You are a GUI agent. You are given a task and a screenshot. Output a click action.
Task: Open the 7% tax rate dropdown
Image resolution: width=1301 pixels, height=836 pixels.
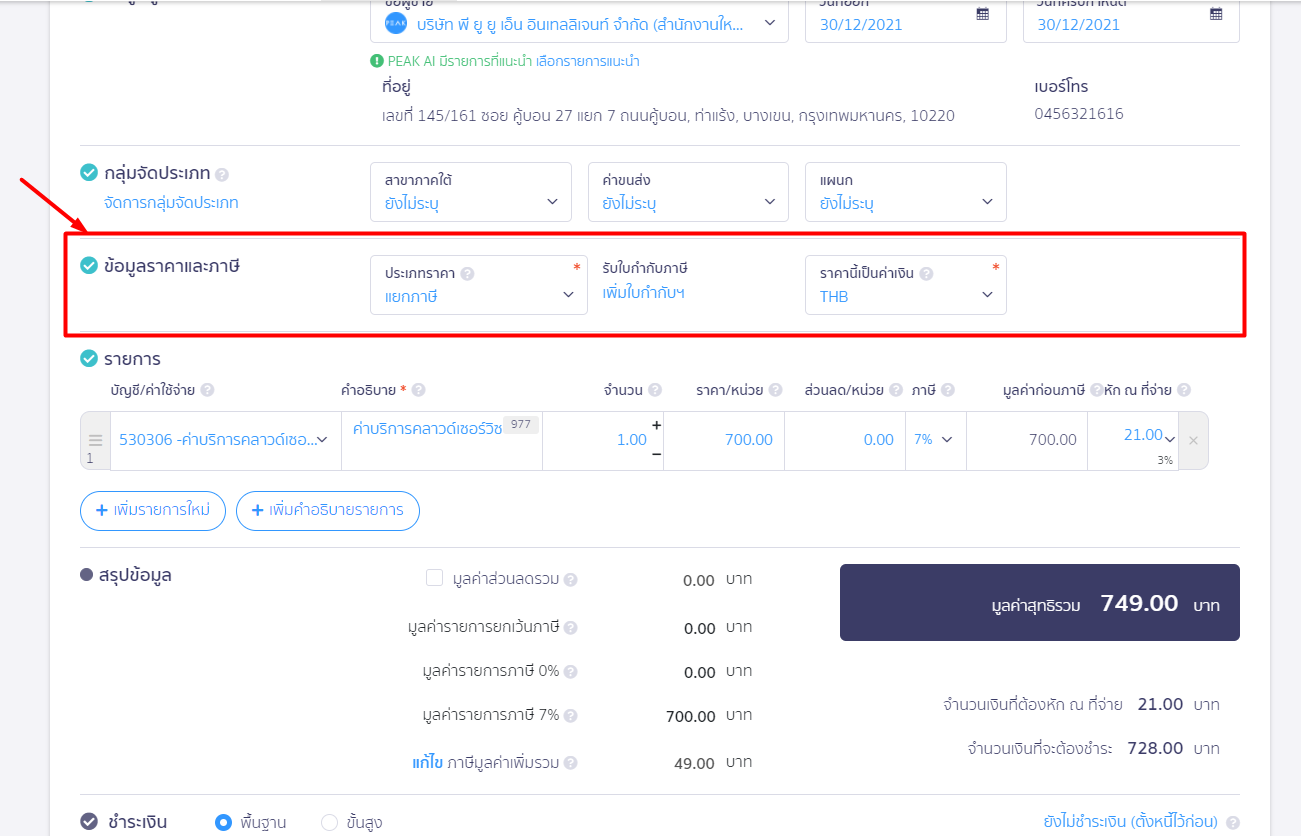click(935, 440)
